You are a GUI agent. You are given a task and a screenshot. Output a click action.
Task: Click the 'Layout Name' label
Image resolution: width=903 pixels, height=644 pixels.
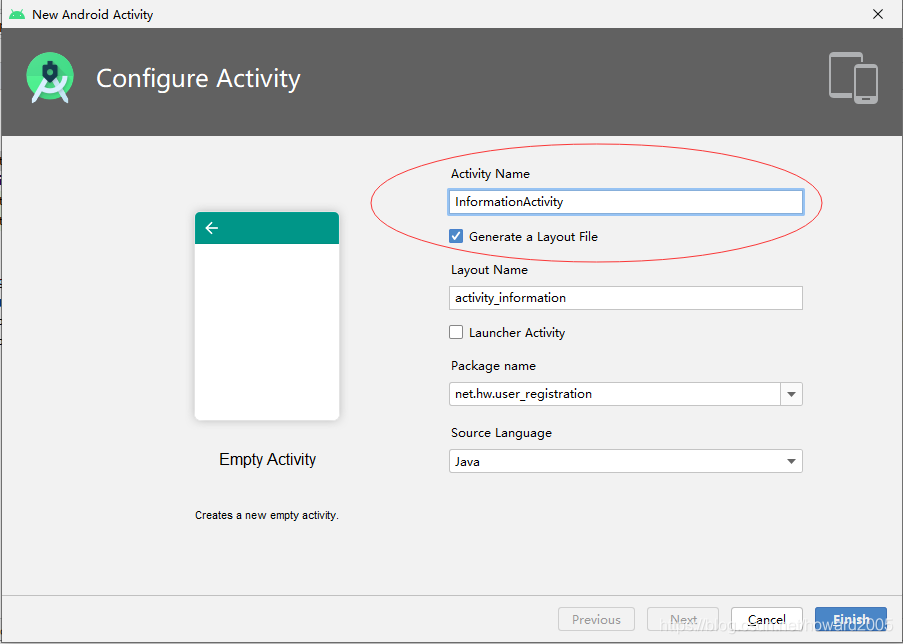pyautogui.click(x=489, y=270)
